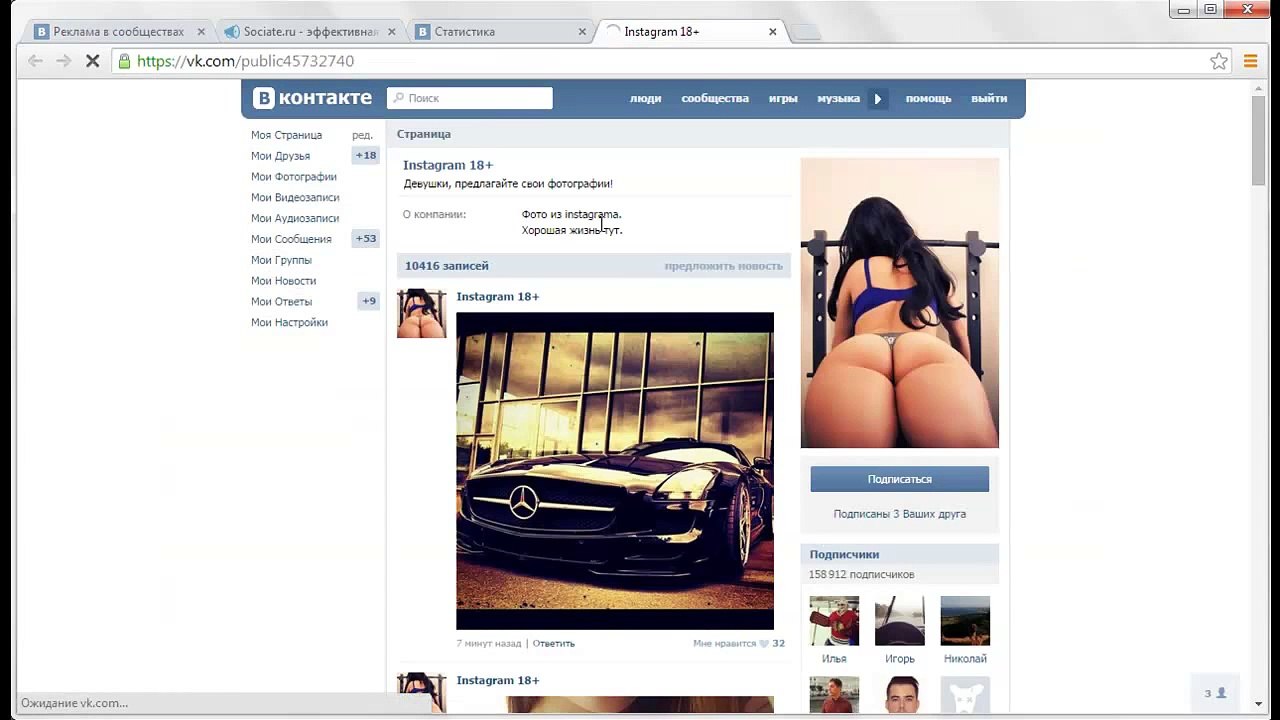This screenshot has height=720, width=1280.
Task: Open the friends online counter at bottom right
Action: pos(1216,693)
